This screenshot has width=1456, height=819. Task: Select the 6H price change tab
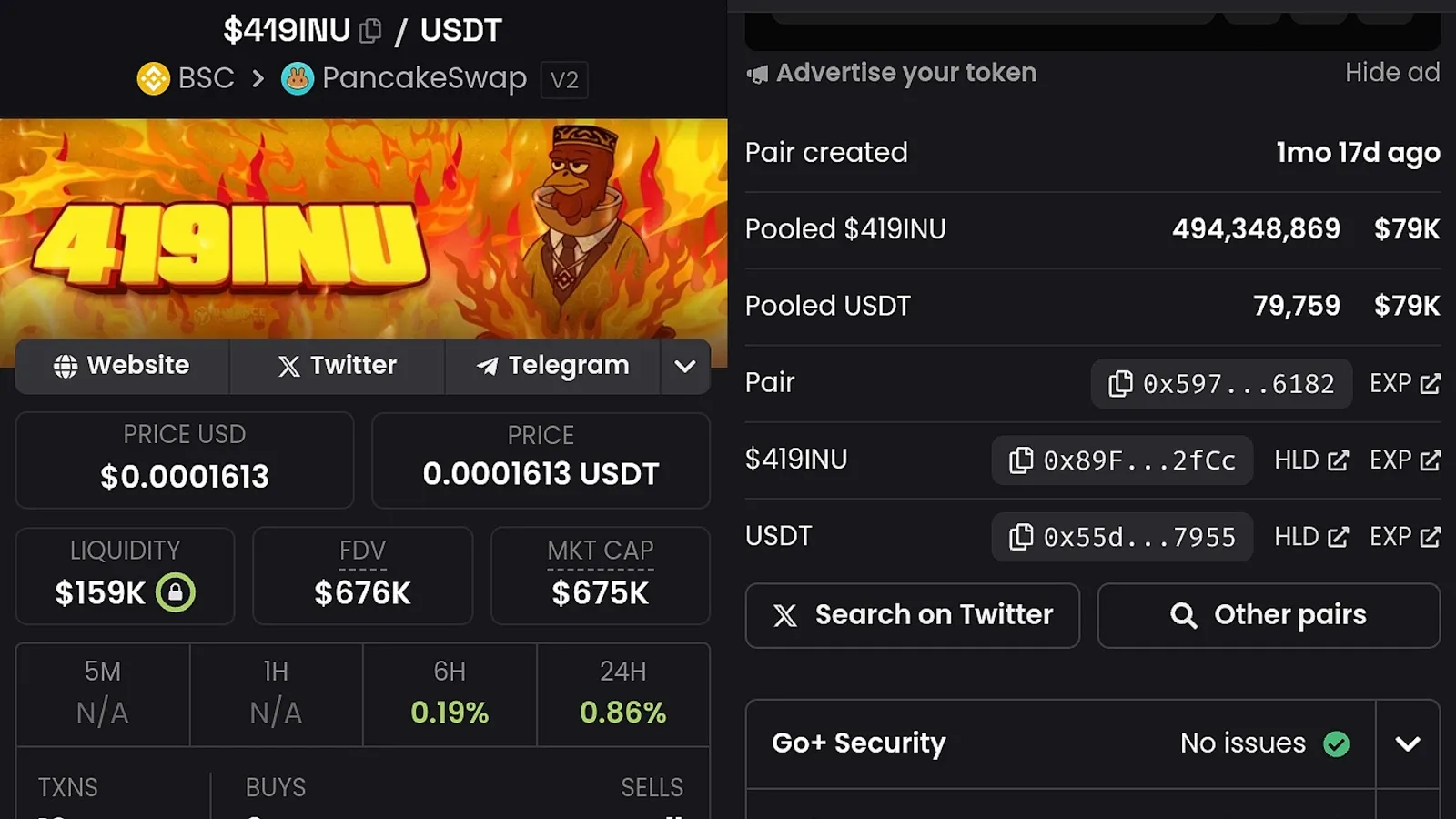point(450,693)
